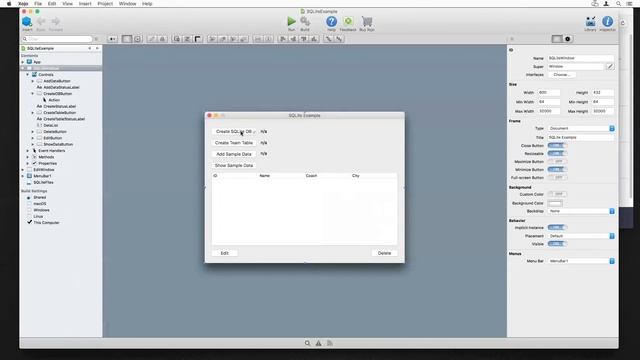Select DataList in the Controls tree

(x=51, y=125)
